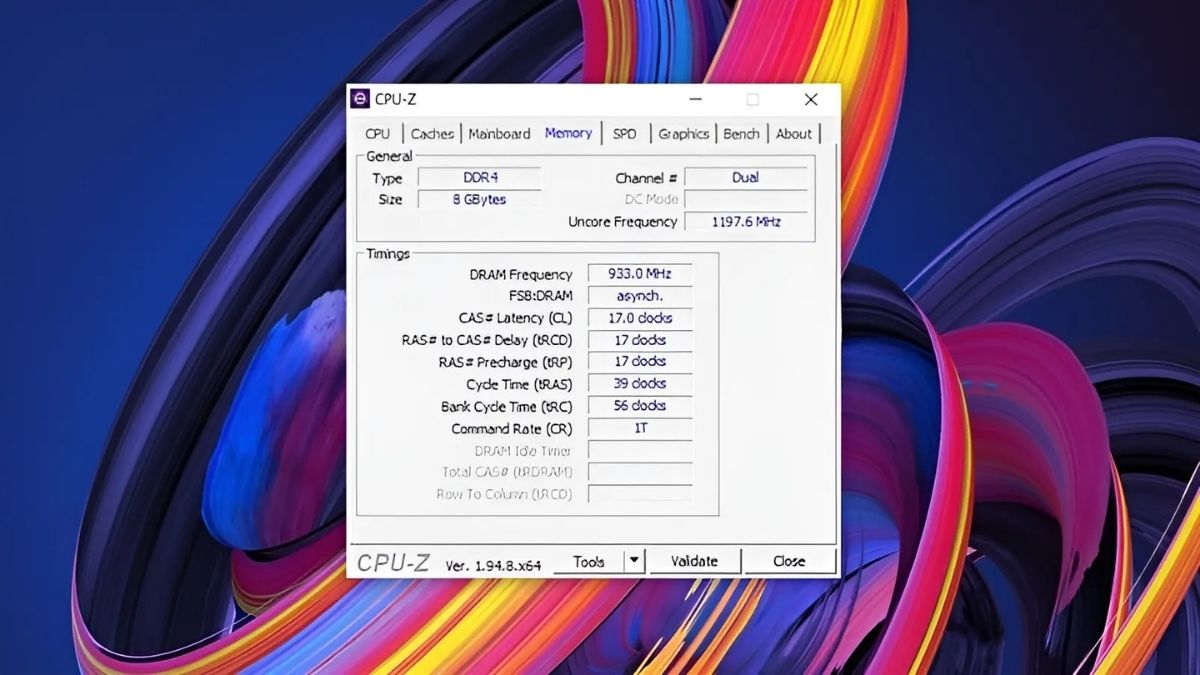Viewport: 1200px width, 675px height.
Task: Click the DDR4 memory type field
Action: pos(479,178)
